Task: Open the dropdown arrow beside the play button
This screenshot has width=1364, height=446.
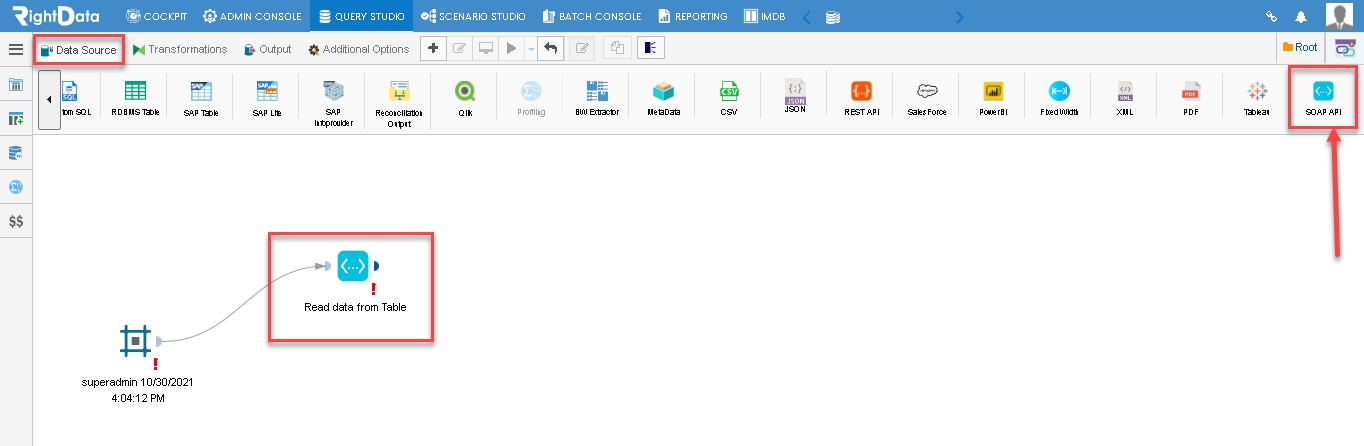Action: pos(531,49)
